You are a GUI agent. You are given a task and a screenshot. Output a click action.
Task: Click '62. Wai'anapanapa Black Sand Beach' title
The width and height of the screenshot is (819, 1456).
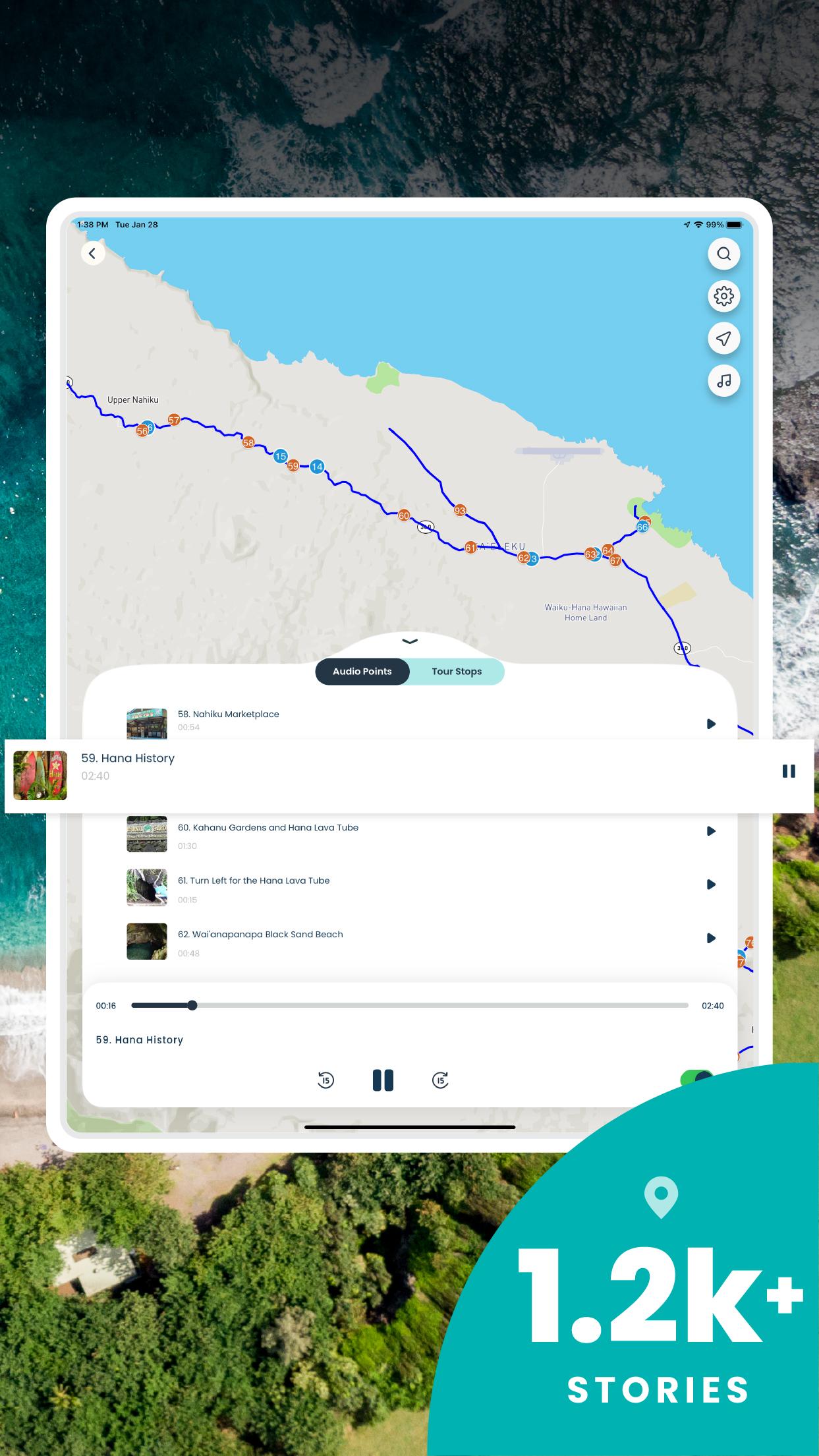[x=260, y=934]
